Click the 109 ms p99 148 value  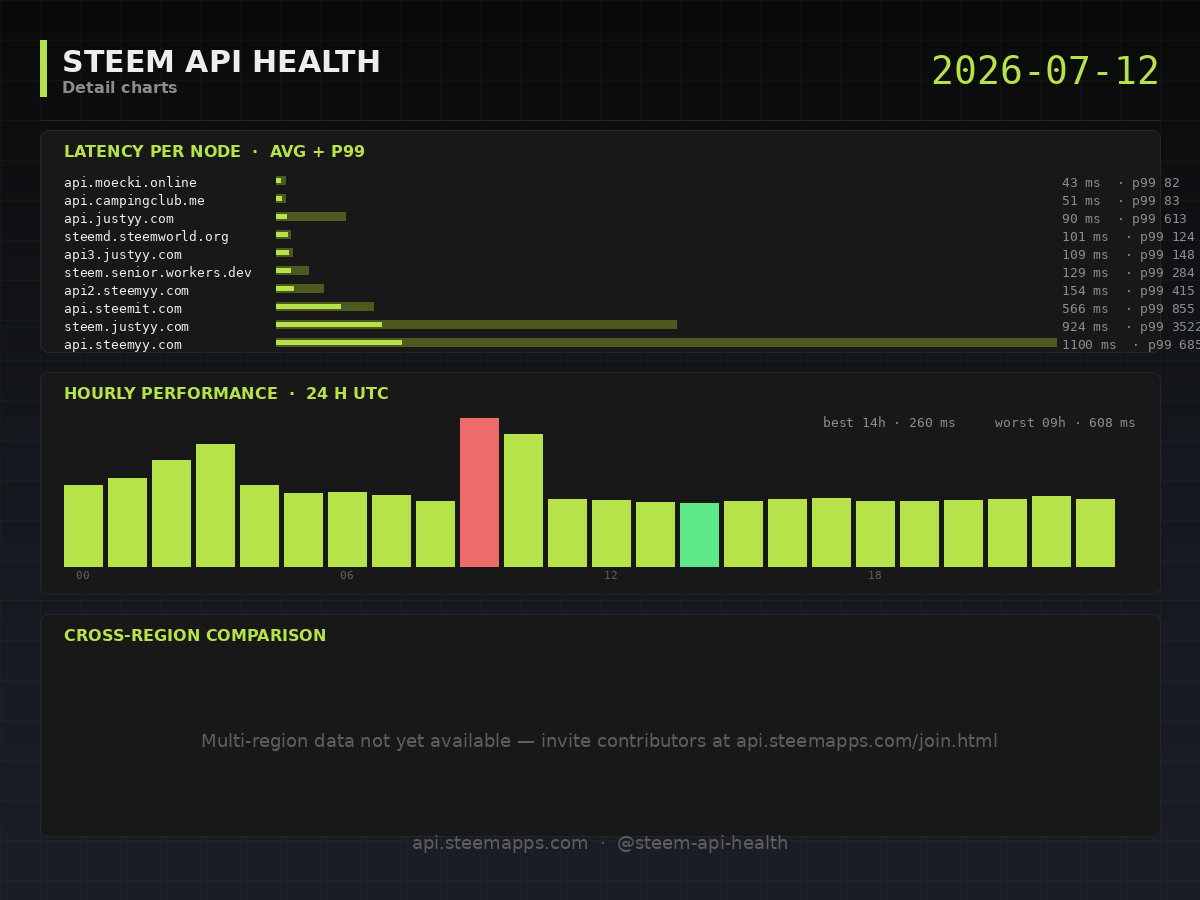(1128, 254)
